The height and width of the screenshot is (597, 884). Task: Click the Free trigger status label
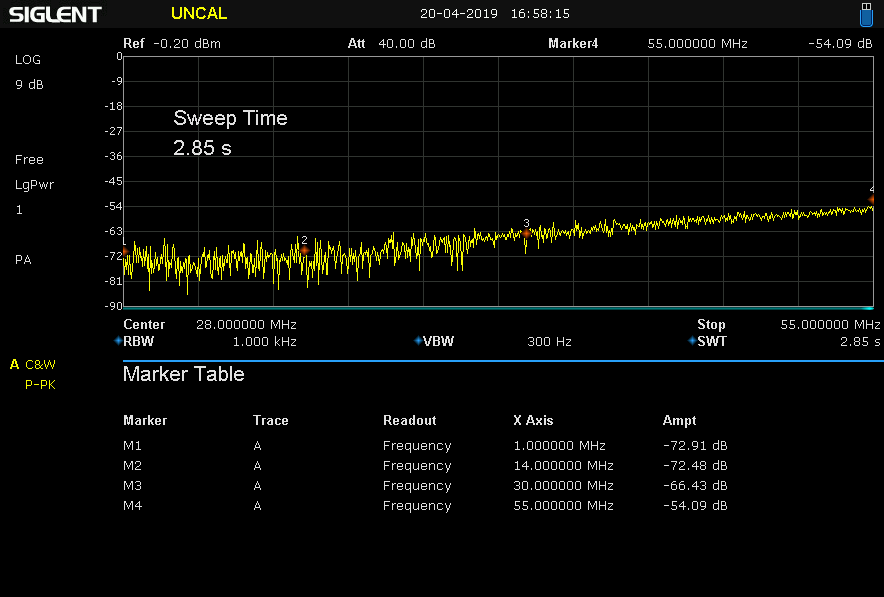pyautogui.click(x=29, y=160)
